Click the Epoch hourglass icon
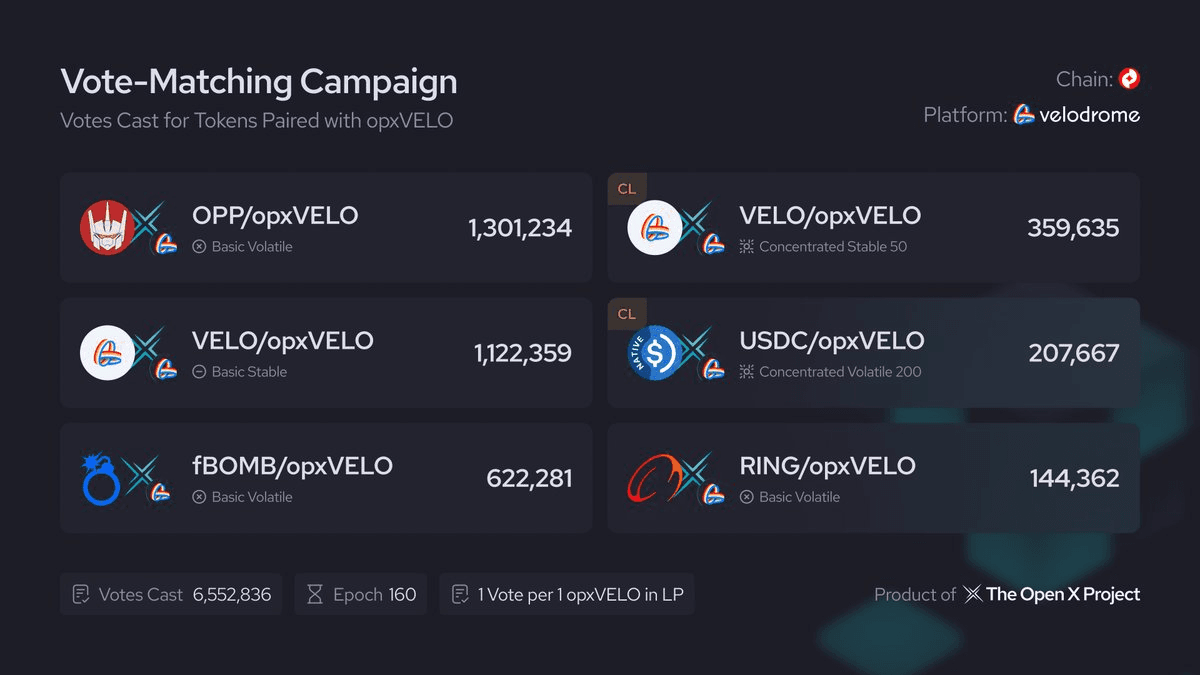Image resolution: width=1200 pixels, height=675 pixels. 314,594
